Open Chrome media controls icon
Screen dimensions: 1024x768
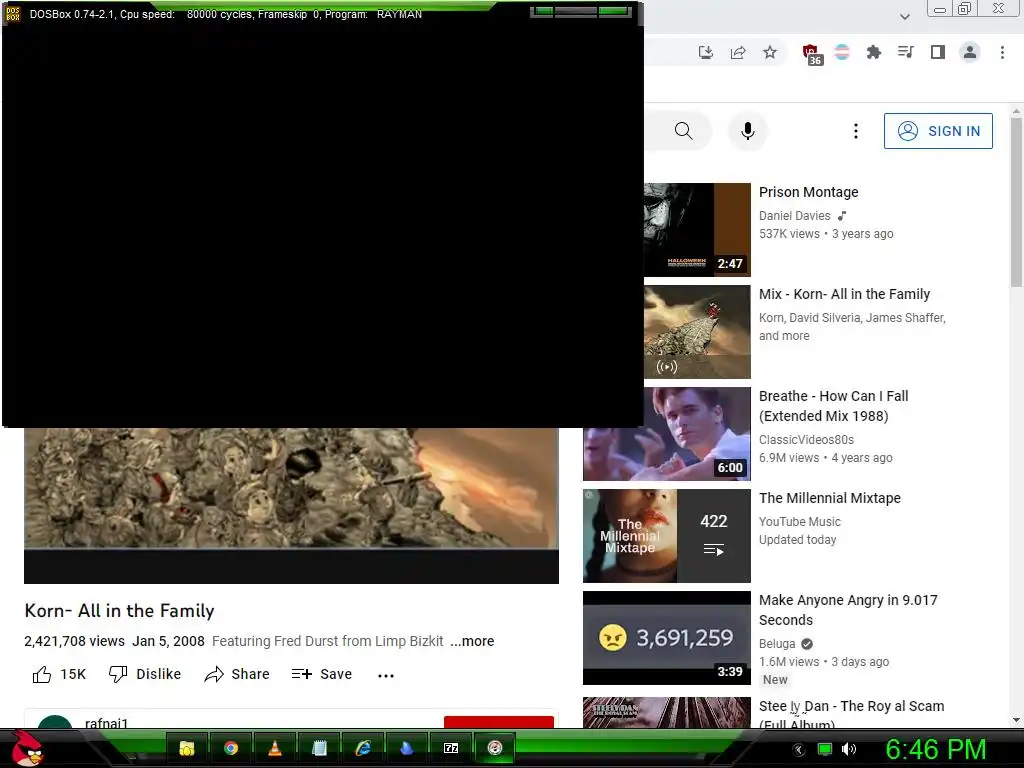click(x=905, y=52)
